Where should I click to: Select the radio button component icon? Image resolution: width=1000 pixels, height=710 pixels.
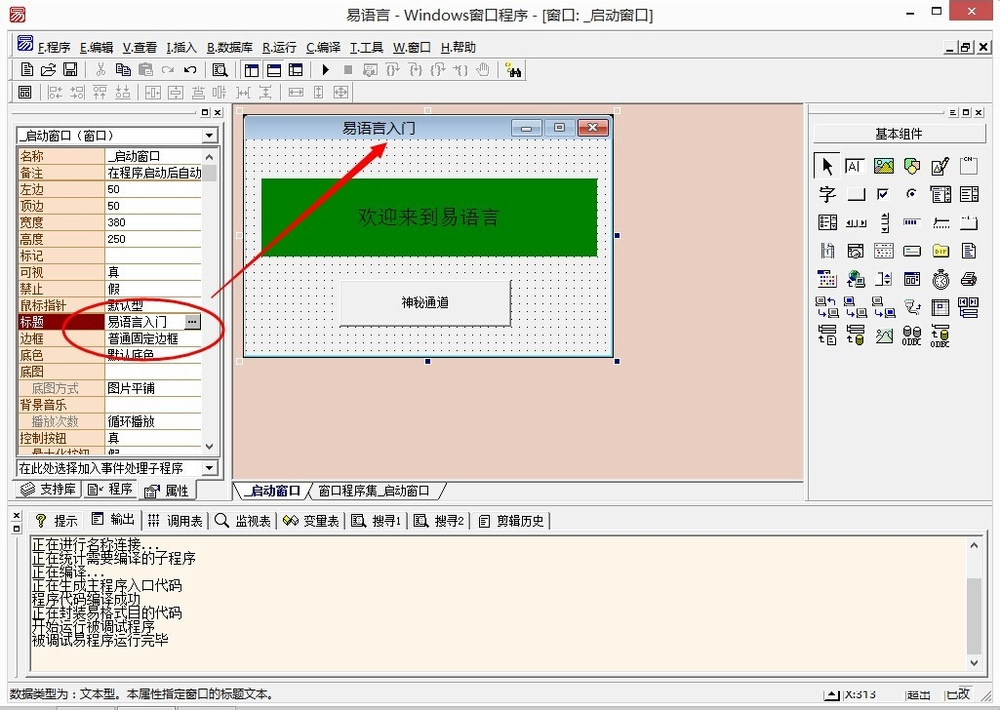point(912,194)
